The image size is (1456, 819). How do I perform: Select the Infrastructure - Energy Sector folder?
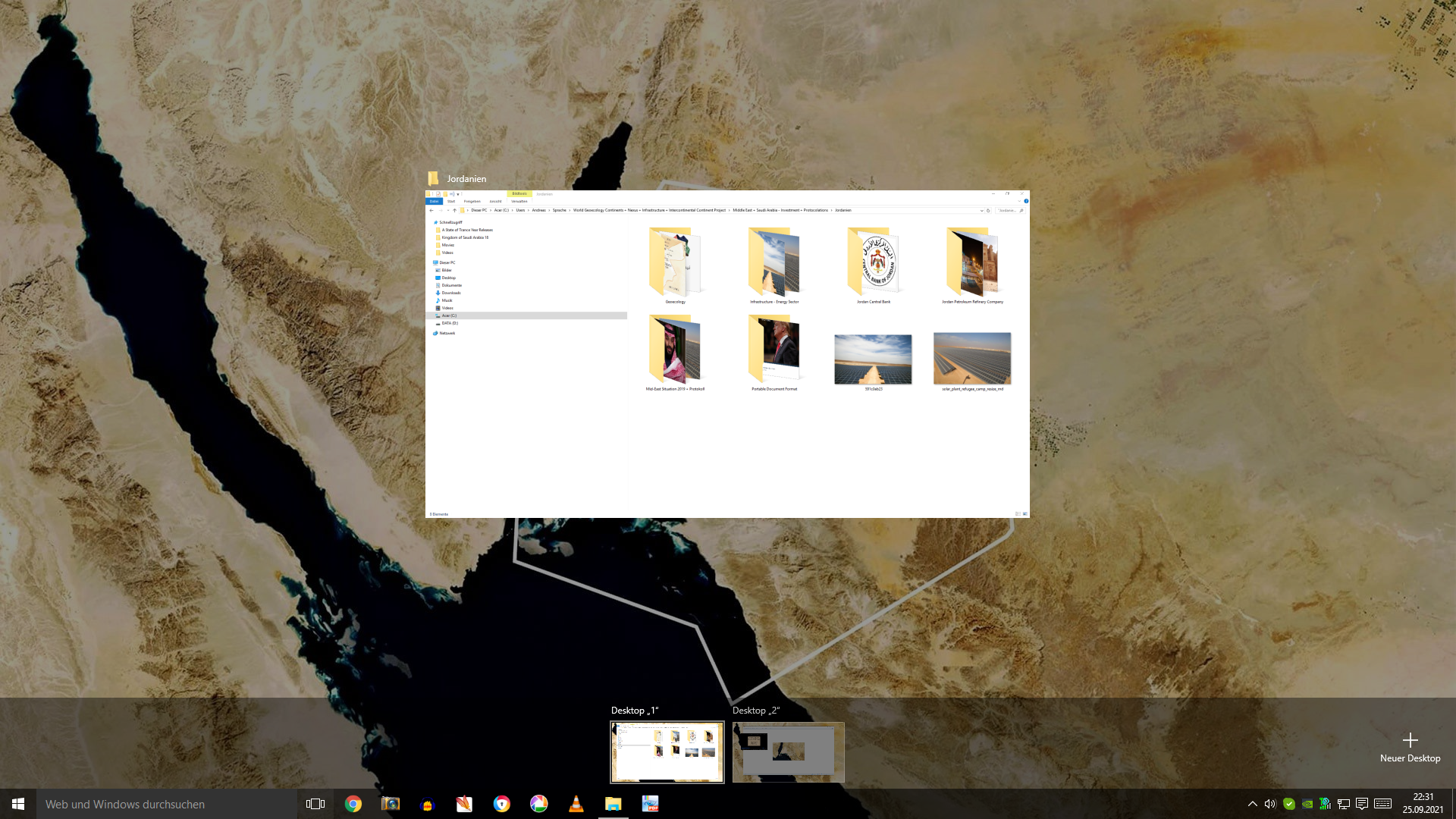click(x=774, y=265)
